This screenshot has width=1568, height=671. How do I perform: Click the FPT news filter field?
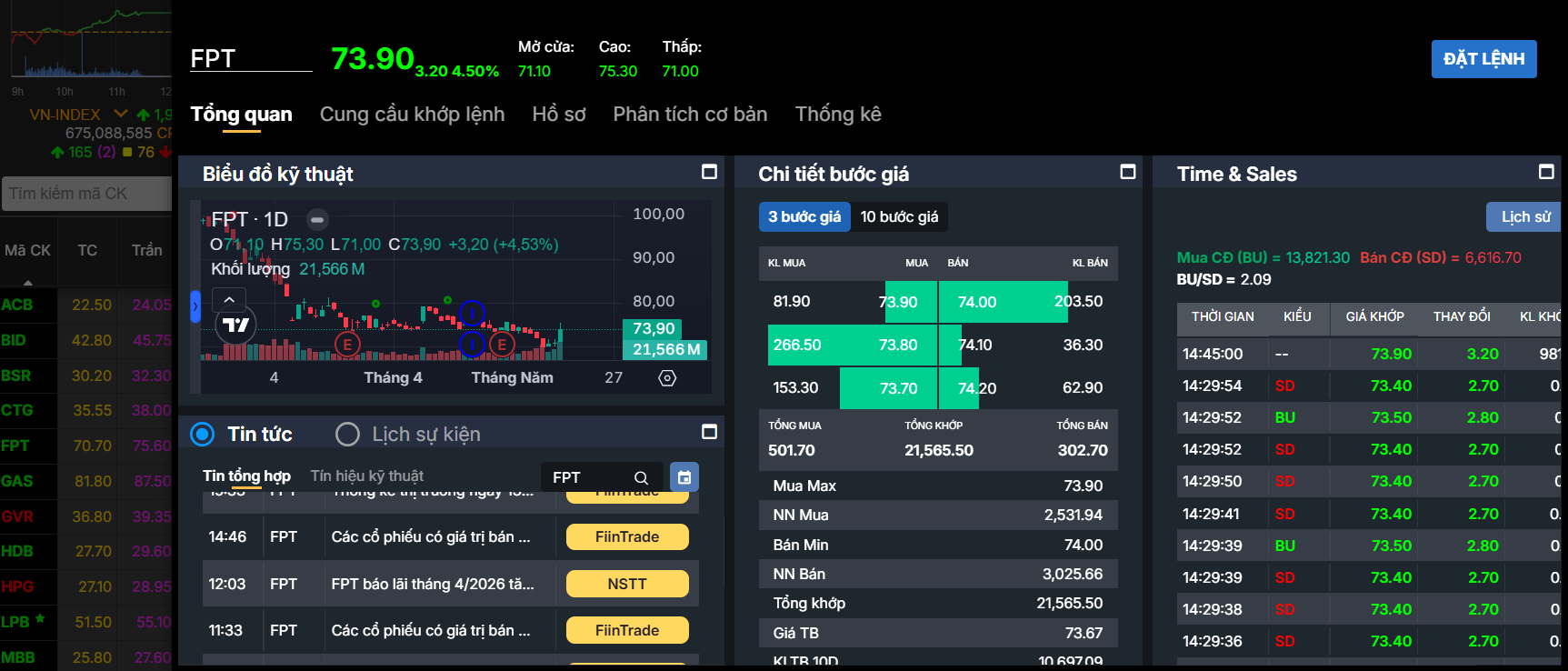click(x=589, y=477)
